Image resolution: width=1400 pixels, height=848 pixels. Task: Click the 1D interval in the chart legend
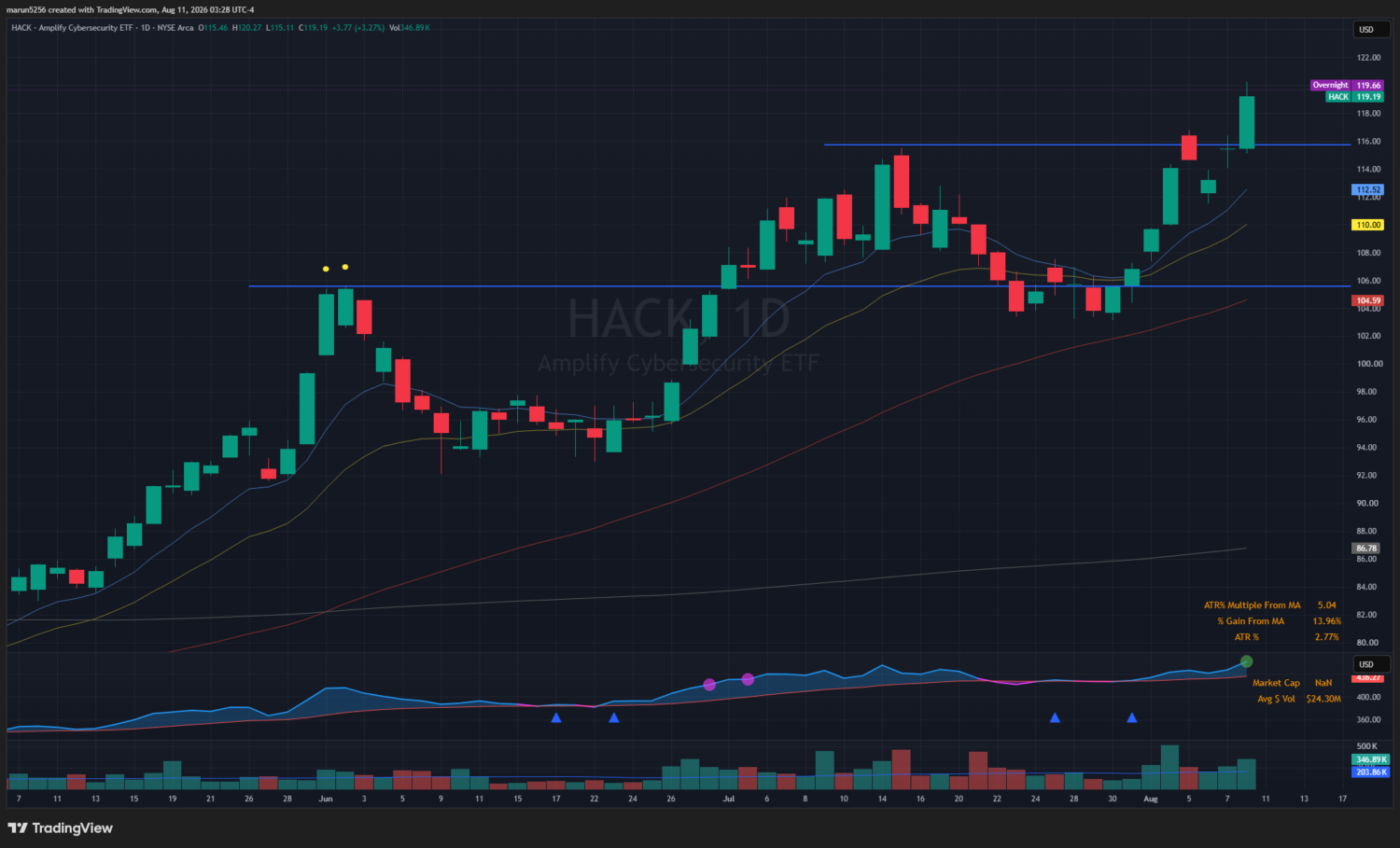145,28
